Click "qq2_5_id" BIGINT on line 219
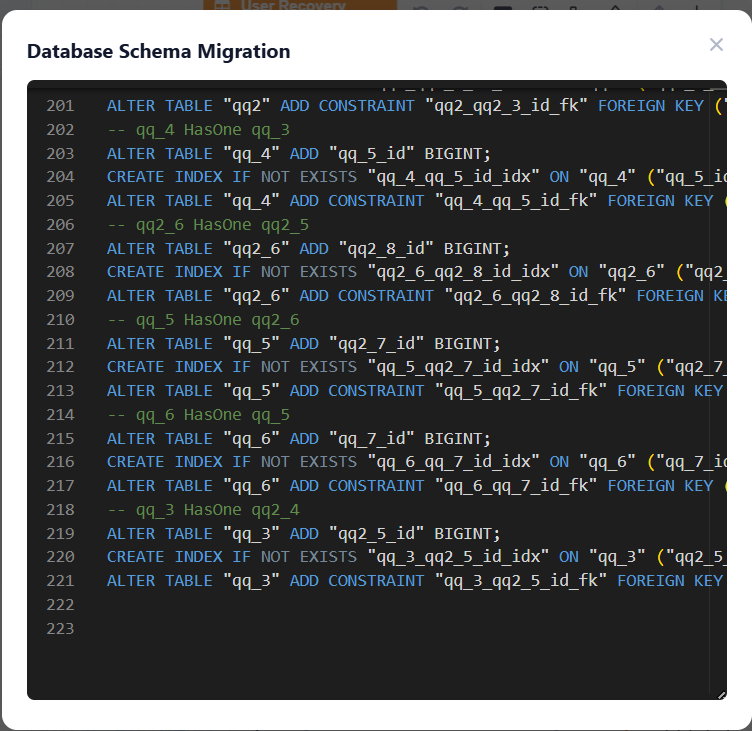This screenshot has height=731, width=752. pyautogui.click(x=414, y=533)
